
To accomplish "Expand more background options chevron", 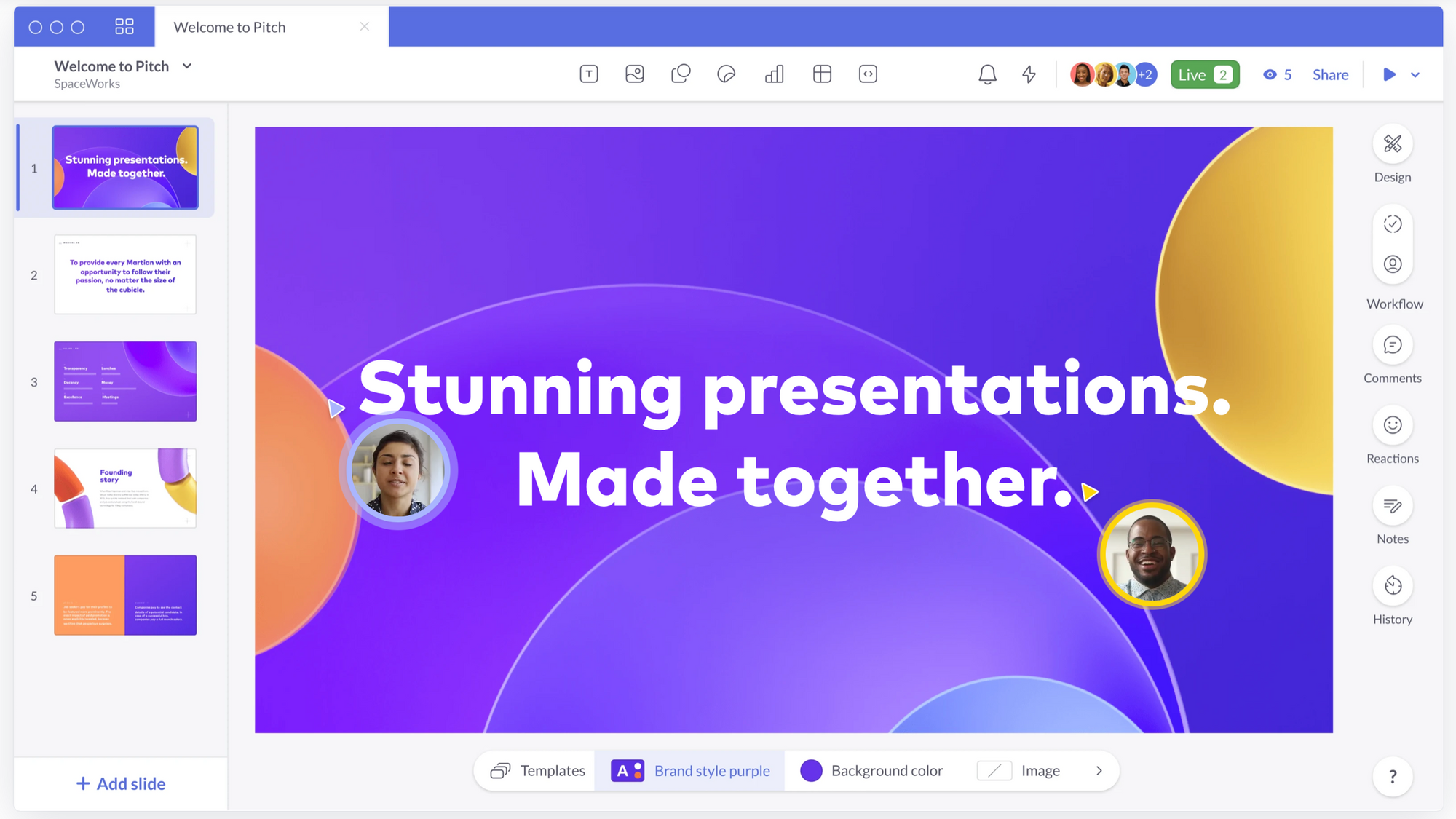I will click(x=1099, y=770).
